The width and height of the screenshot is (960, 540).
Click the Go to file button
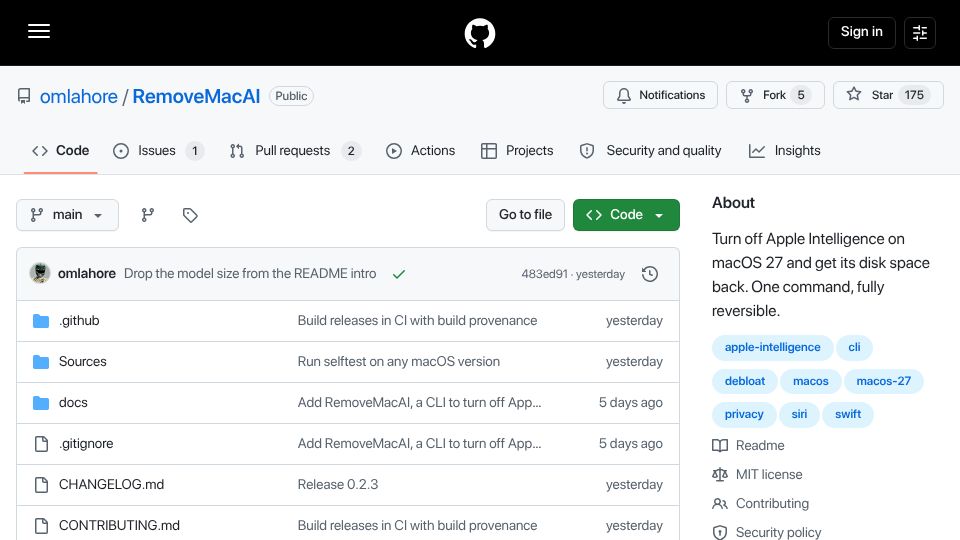click(525, 215)
